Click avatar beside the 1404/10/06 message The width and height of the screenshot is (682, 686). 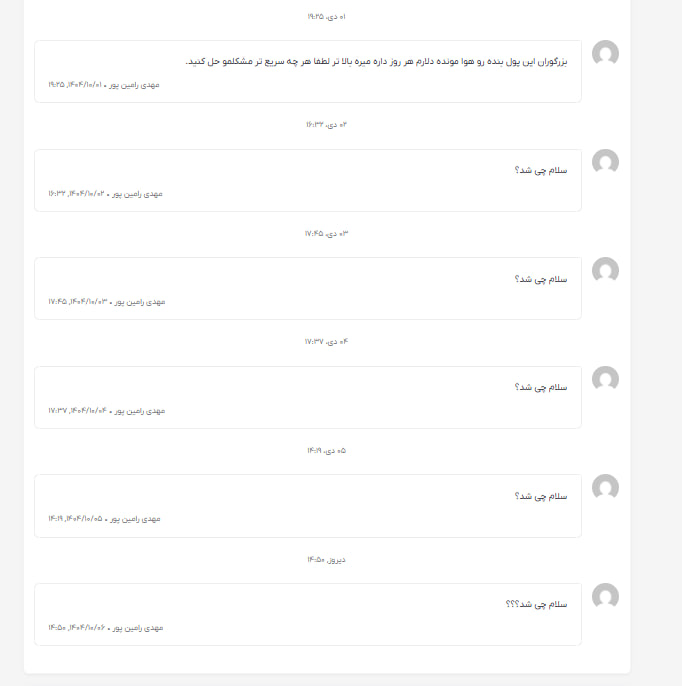[605, 596]
